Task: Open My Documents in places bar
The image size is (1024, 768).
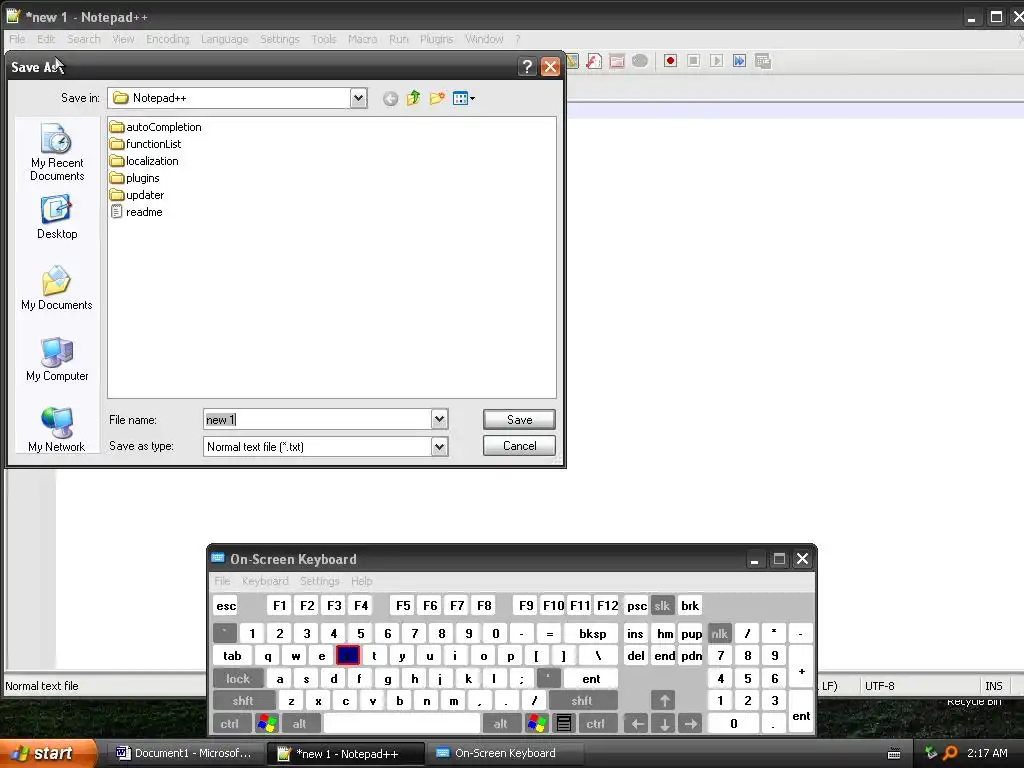Action: [57, 288]
